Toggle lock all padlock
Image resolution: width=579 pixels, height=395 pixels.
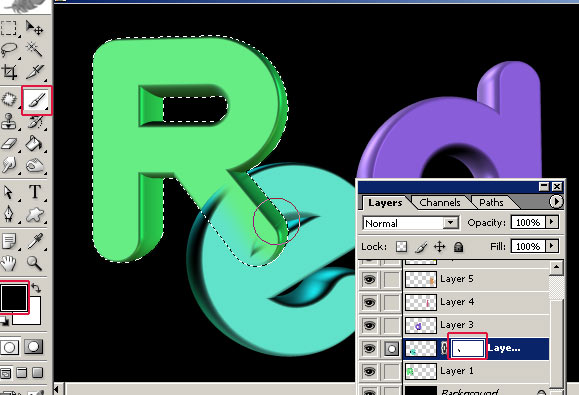[458, 247]
